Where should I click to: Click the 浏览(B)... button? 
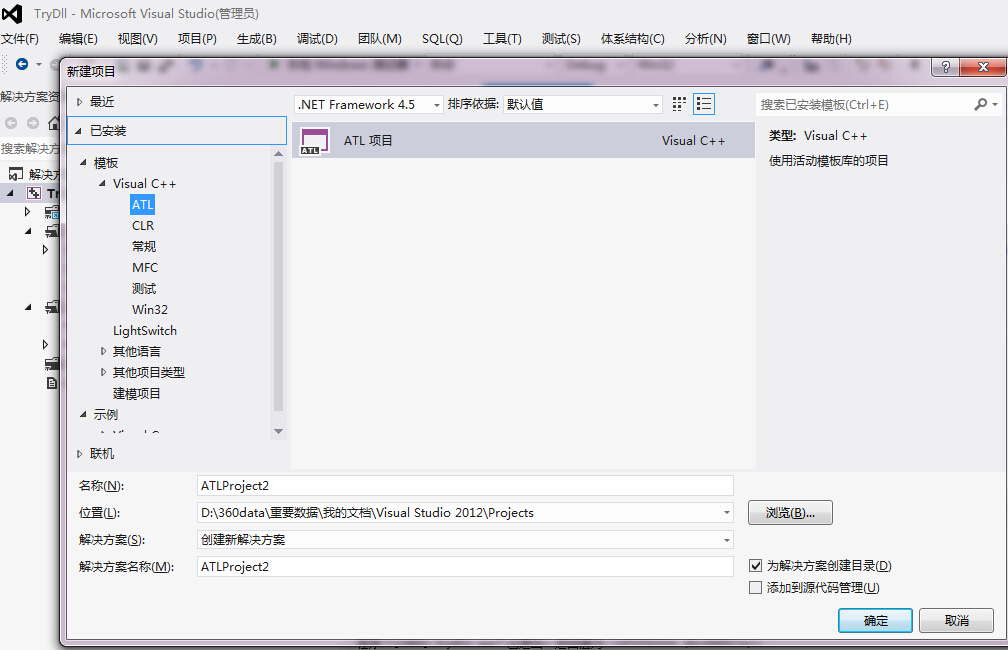point(790,512)
